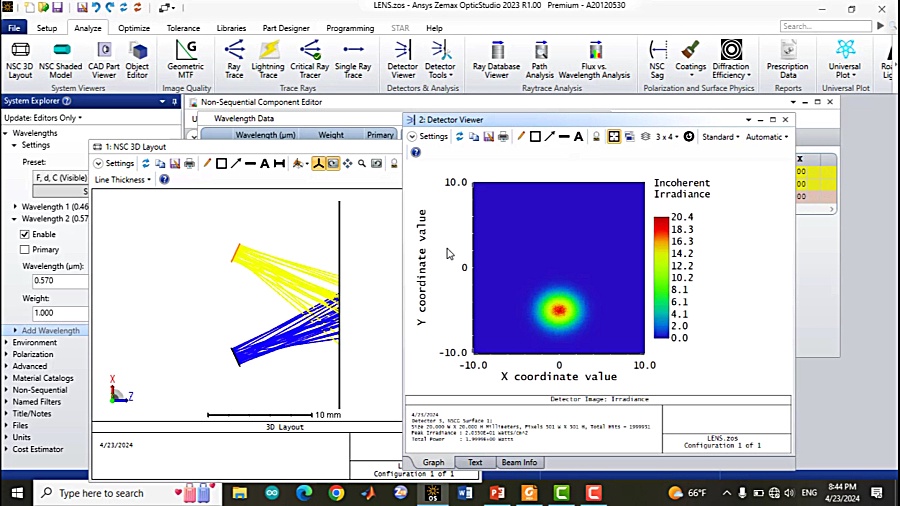Run Lightning Trace
Viewport: 900px width, 506px height.
click(x=268, y=60)
